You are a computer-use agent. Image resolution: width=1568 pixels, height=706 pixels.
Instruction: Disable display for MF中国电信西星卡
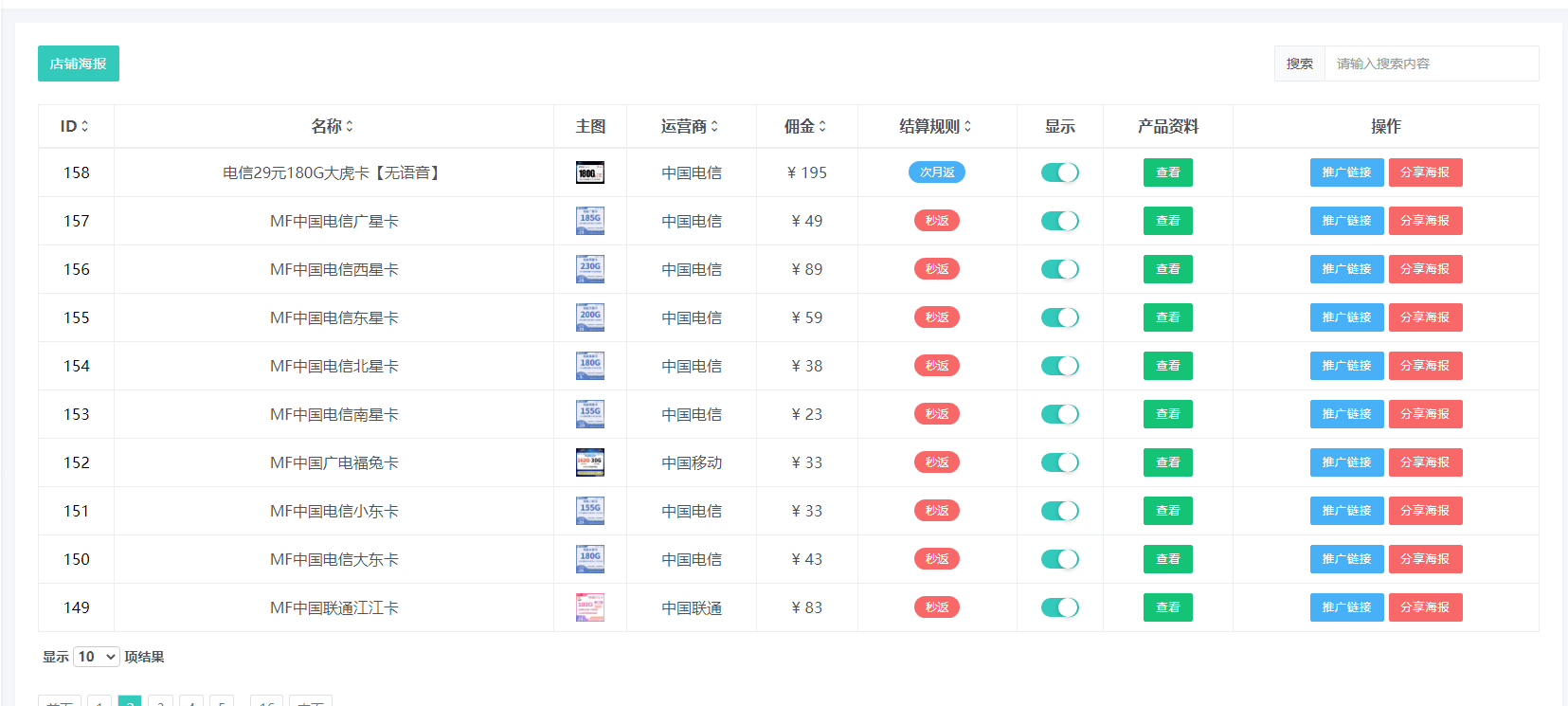coord(1060,269)
